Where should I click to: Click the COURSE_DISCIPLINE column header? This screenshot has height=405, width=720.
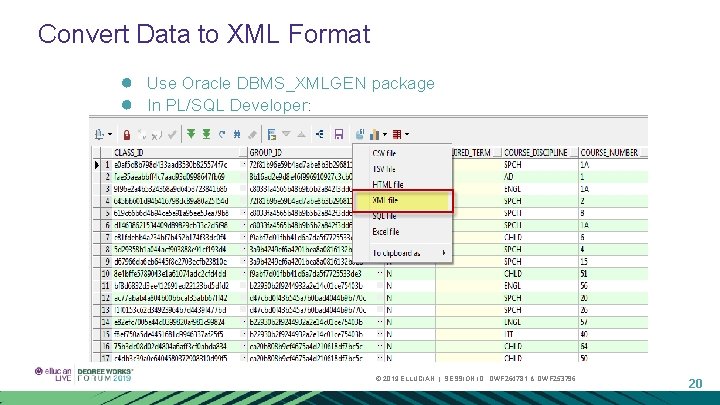pos(536,152)
